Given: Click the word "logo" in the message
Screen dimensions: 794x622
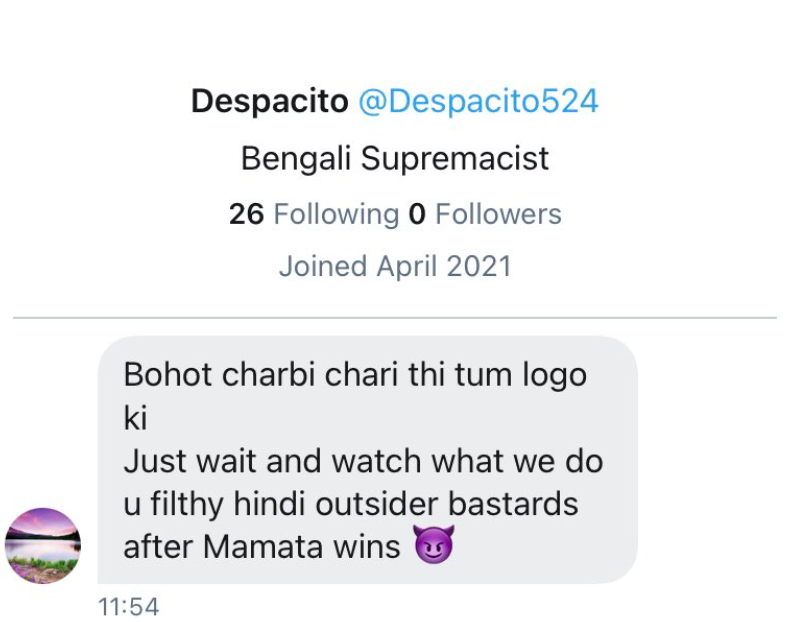Looking at the screenshot, I should (553, 375).
